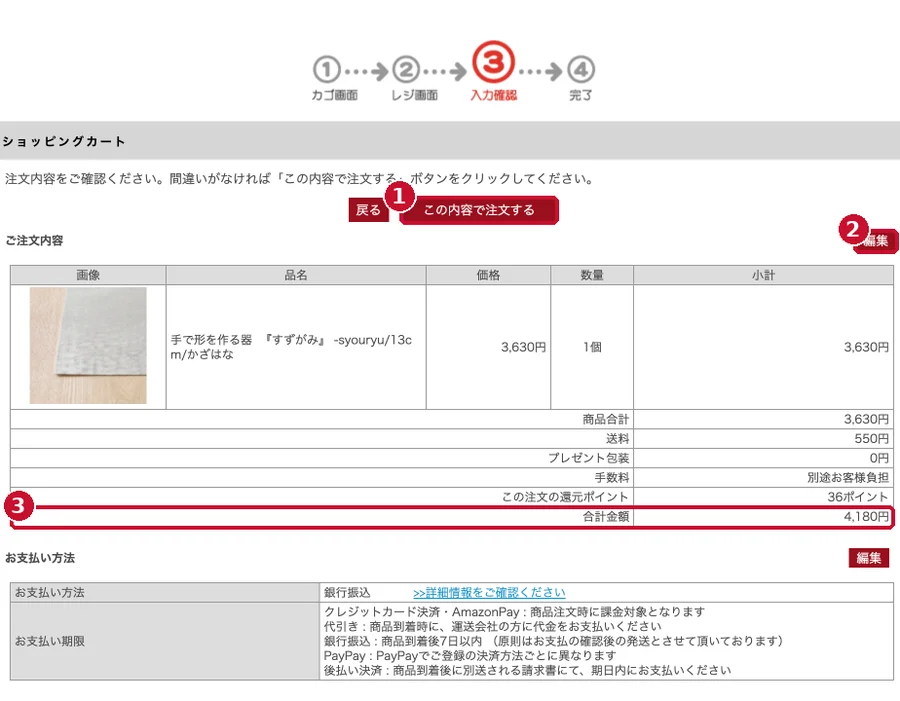This screenshot has width=900, height=701.
Task: Click the ショッピングカート header
Action: pos(64,141)
